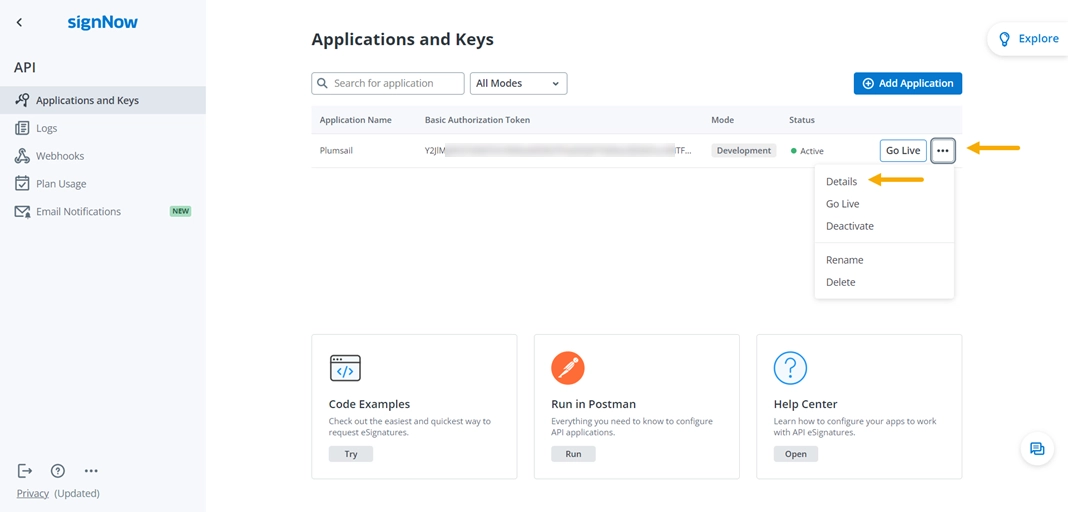The width and height of the screenshot is (1068, 512).
Task: Click the Help Center question icon
Action: point(790,368)
